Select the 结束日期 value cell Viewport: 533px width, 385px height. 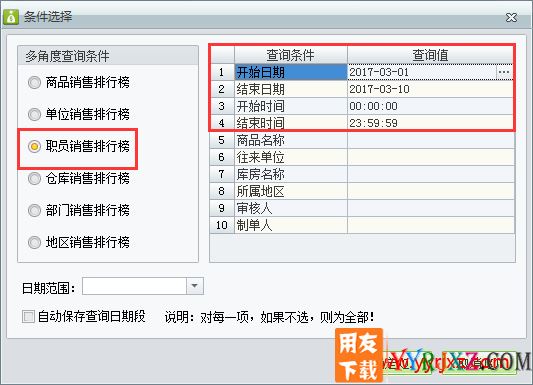click(x=430, y=89)
